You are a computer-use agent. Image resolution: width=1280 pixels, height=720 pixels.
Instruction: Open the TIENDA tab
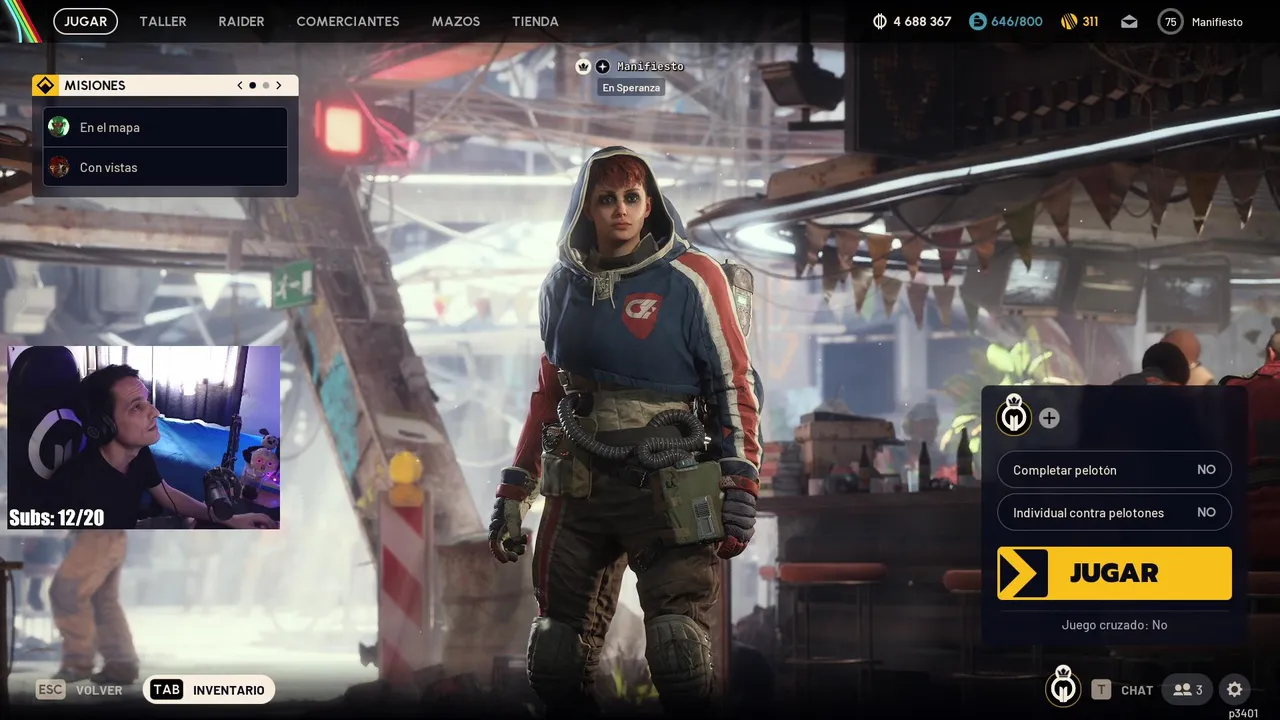coord(535,21)
